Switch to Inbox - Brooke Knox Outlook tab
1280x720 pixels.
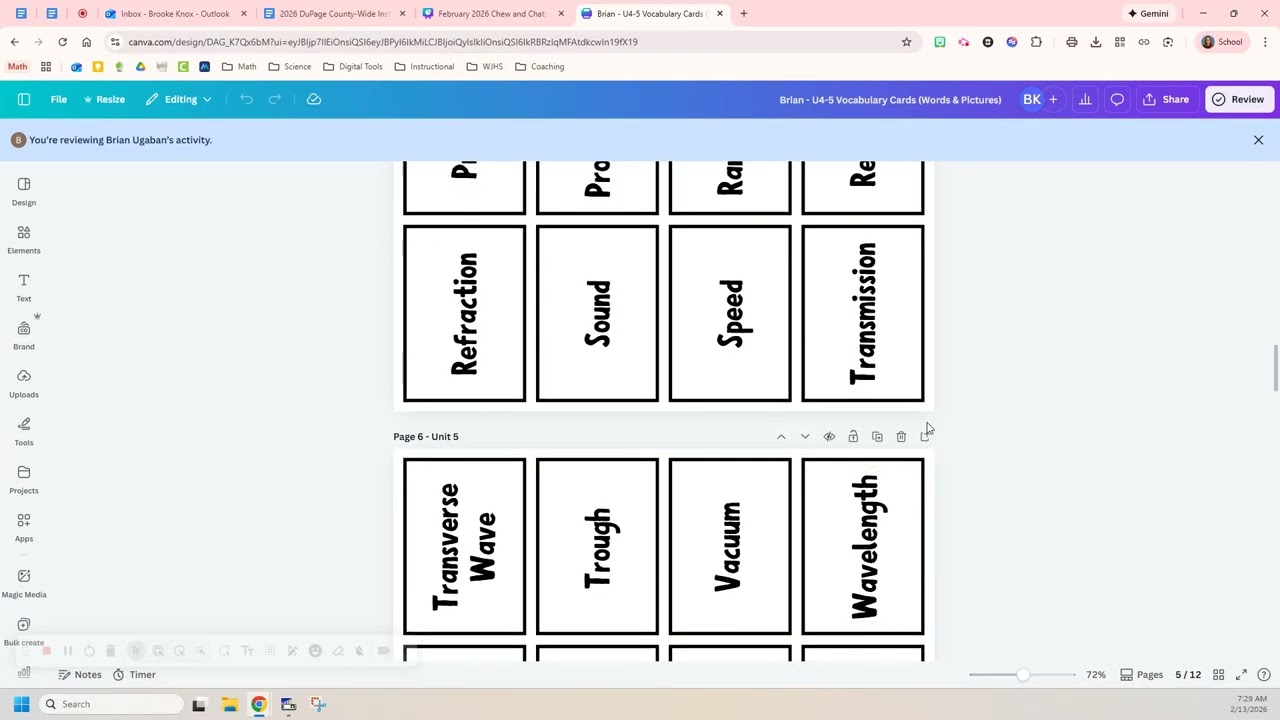click(176, 14)
